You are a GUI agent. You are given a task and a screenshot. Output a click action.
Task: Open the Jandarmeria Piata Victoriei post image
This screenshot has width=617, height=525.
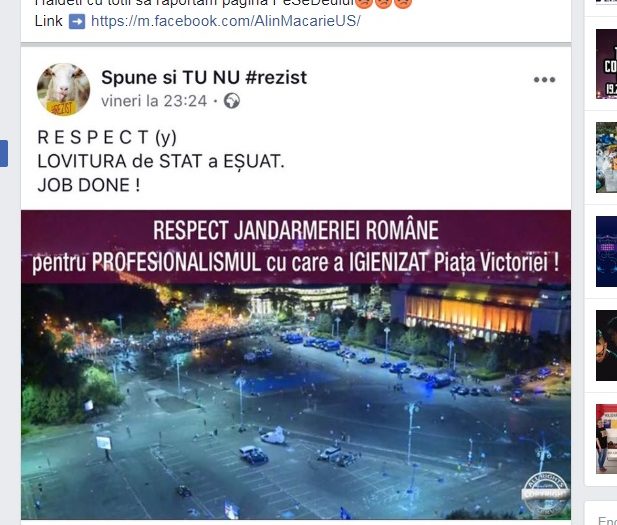296,365
